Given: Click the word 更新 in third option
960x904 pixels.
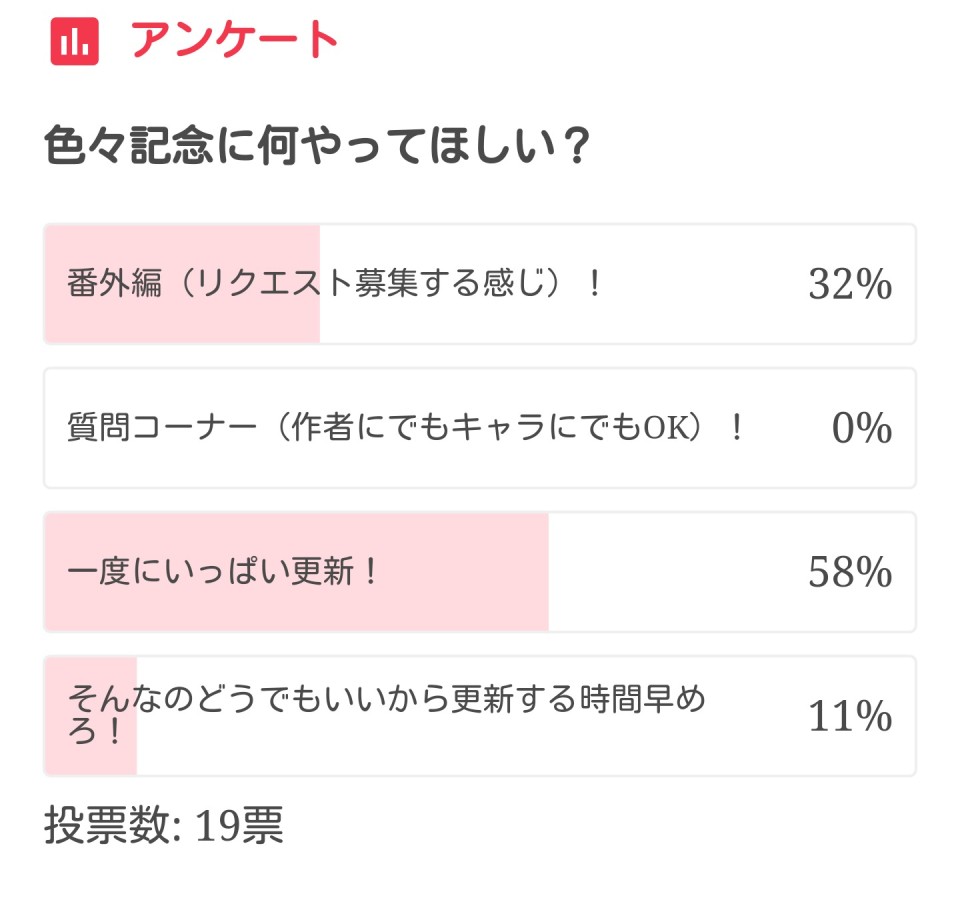Looking at the screenshot, I should pos(320,573).
